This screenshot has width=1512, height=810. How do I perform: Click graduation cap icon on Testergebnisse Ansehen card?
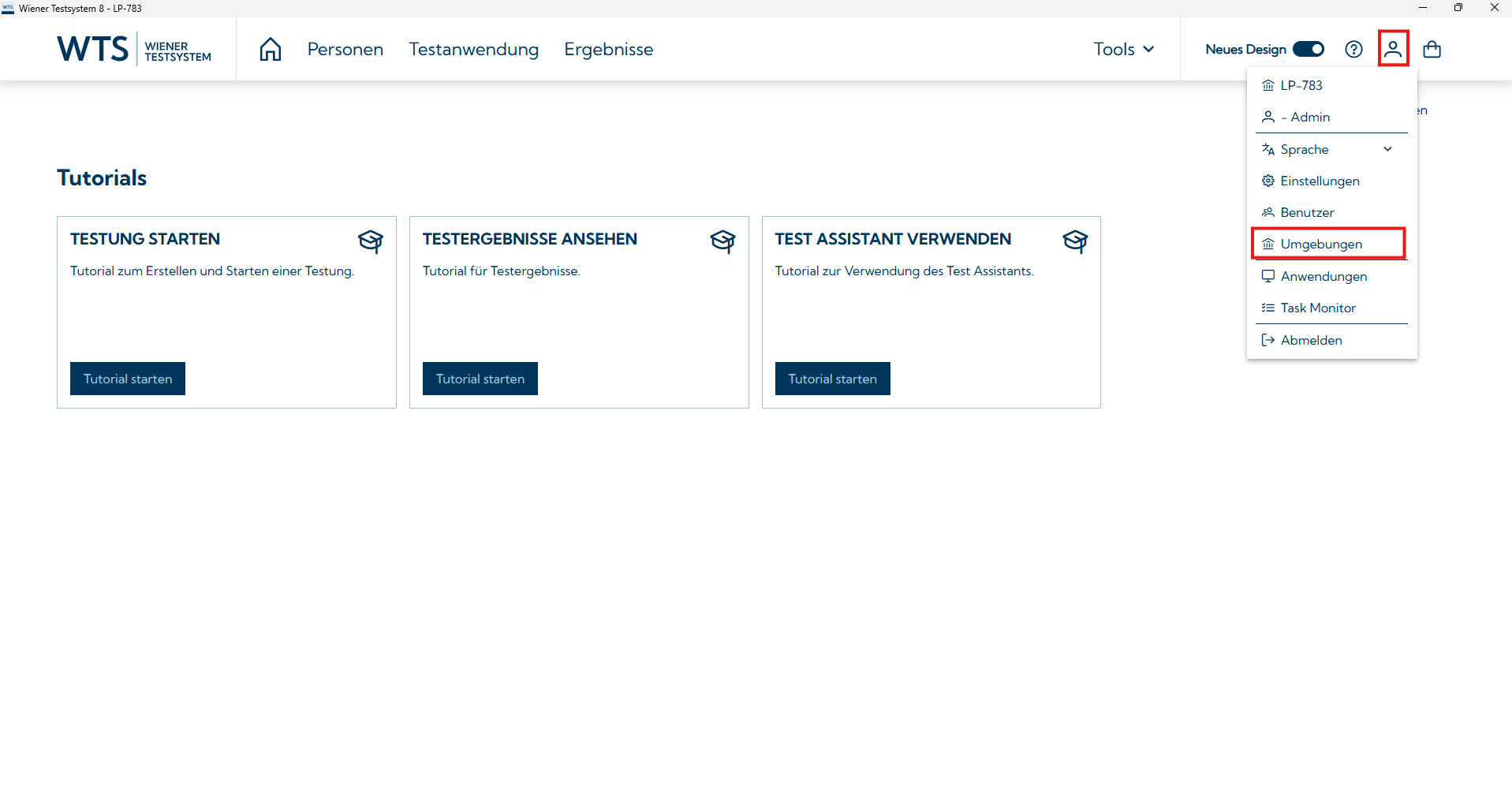(722, 241)
